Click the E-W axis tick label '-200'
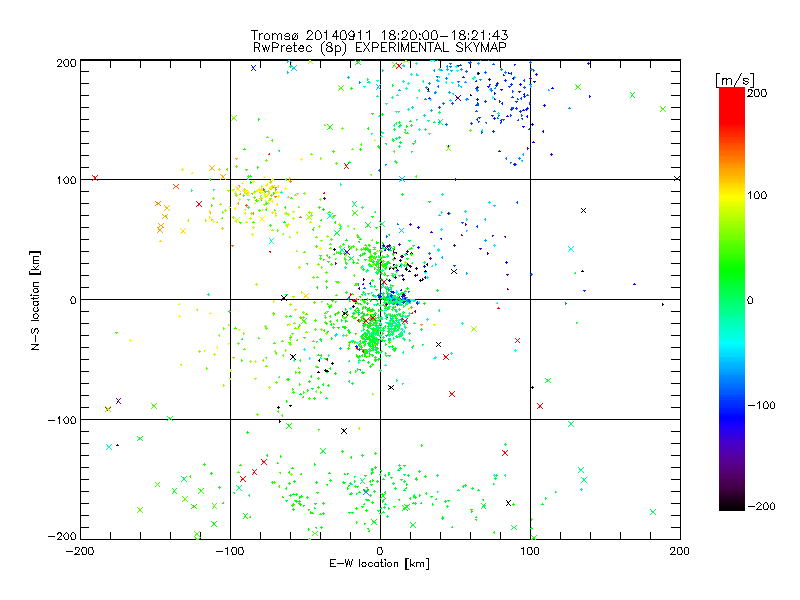This screenshot has width=800, height=600. (80, 551)
